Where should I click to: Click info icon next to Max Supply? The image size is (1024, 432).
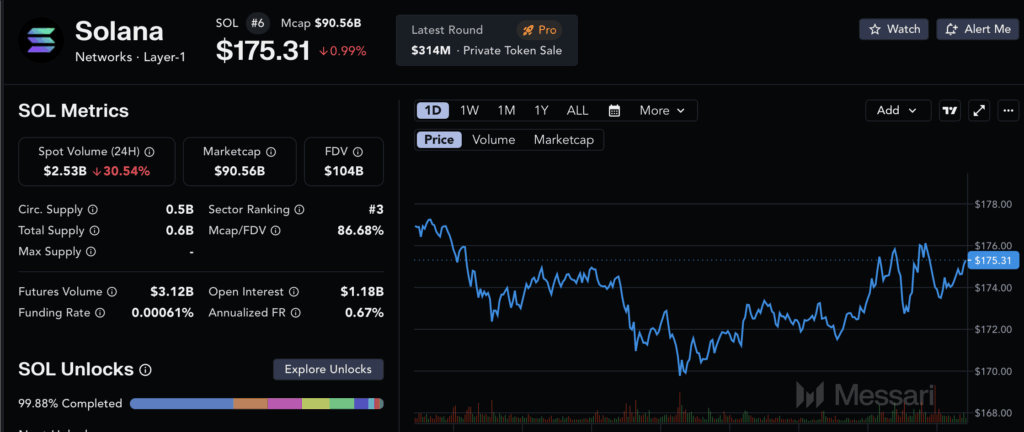click(91, 251)
